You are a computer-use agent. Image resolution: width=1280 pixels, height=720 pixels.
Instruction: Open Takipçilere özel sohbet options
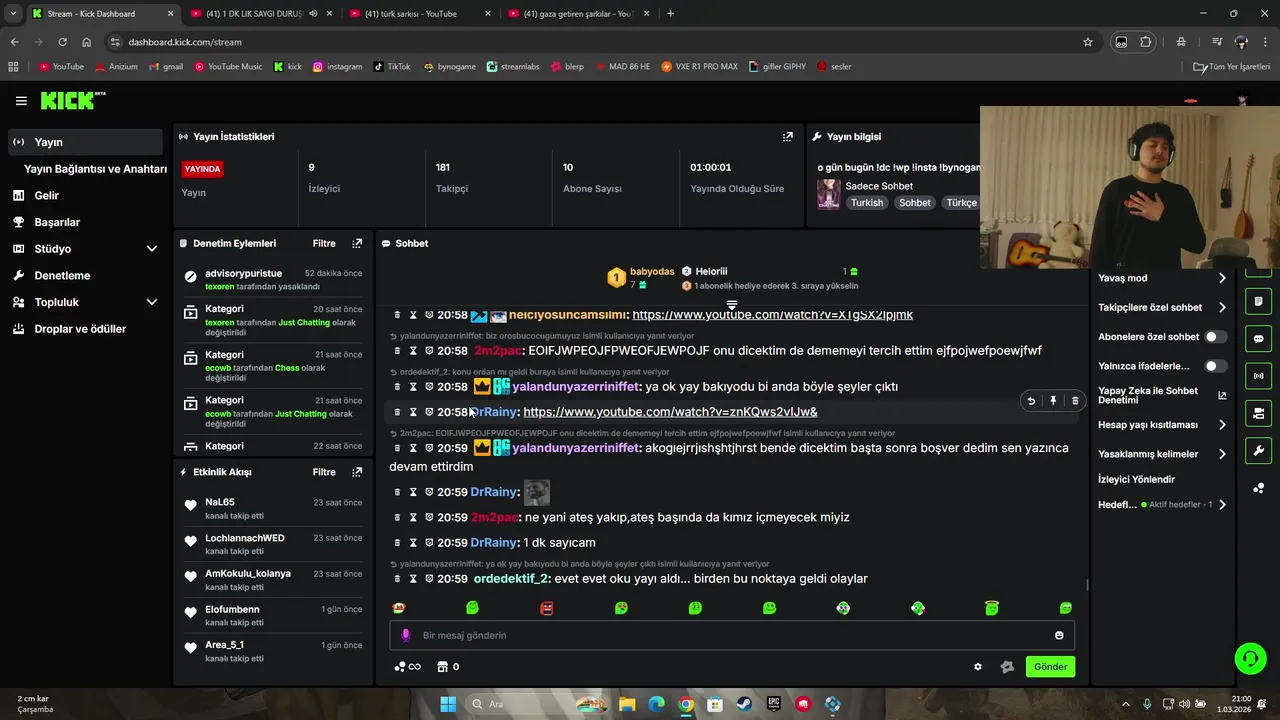coord(1162,308)
